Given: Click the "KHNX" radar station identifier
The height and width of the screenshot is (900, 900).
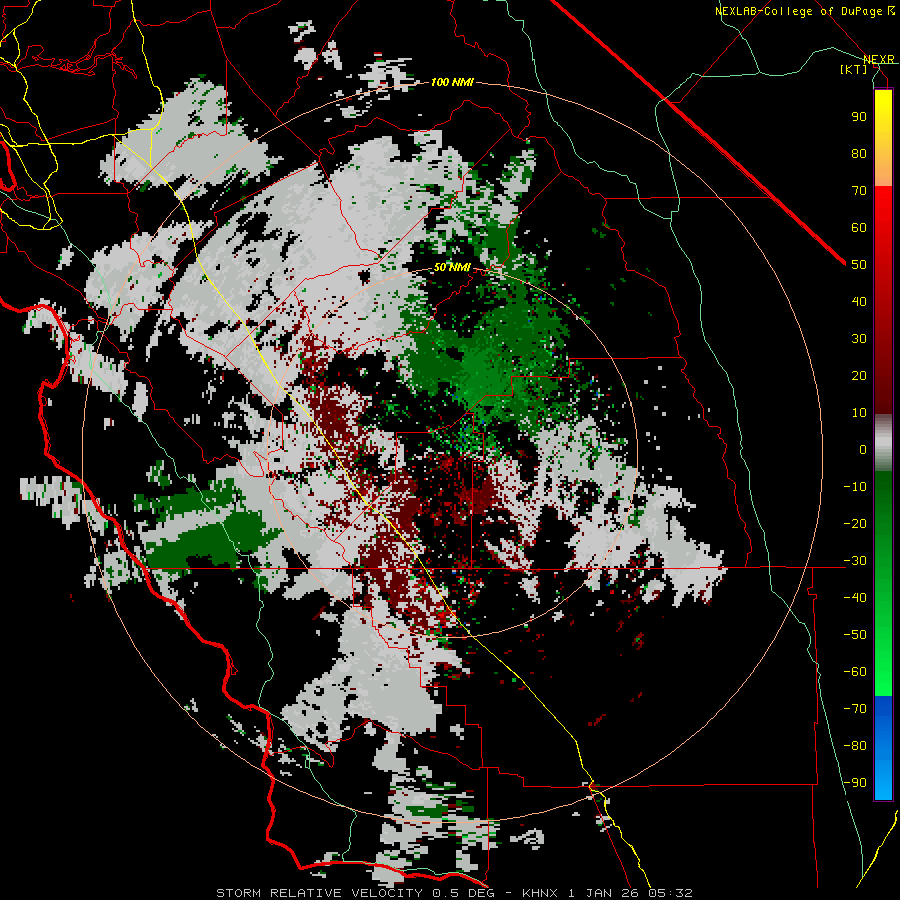Looking at the screenshot, I should pyautogui.click(x=540, y=893).
